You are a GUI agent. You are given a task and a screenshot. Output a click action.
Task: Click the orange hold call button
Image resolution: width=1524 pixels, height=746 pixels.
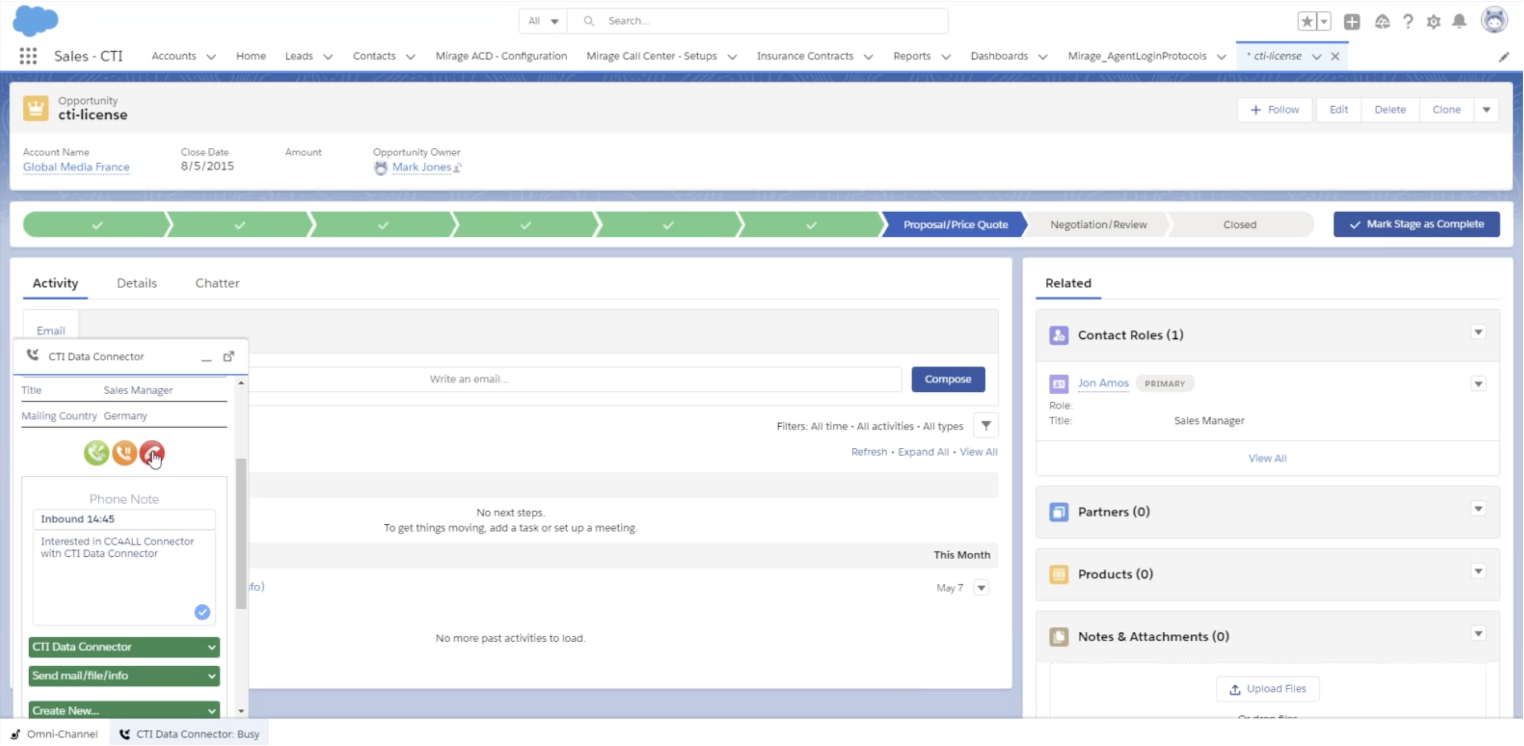[124, 454]
